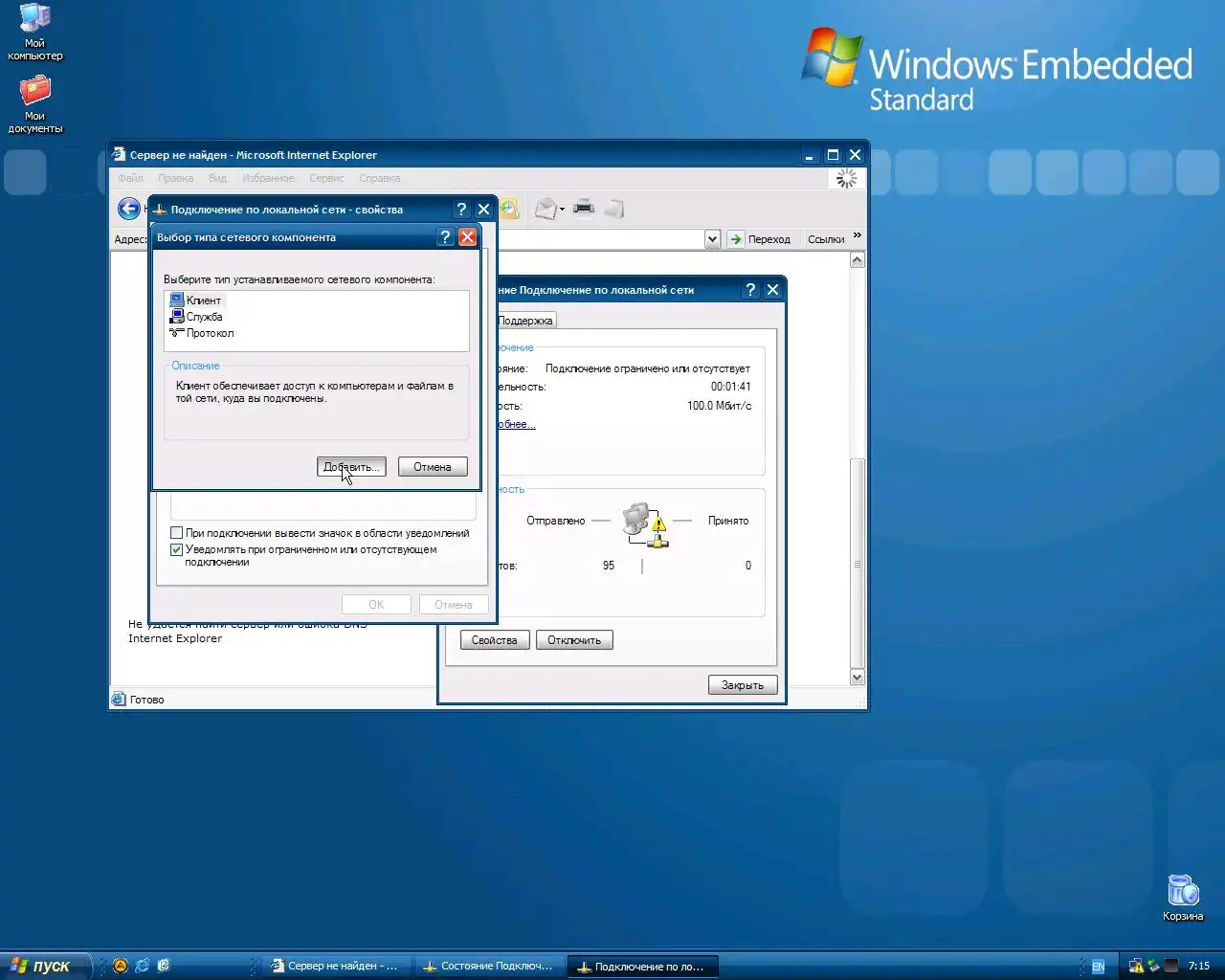Screen dimensions: 1225x980
Task: Switch to Сервер не найден taskbar button
Action: 336,966
